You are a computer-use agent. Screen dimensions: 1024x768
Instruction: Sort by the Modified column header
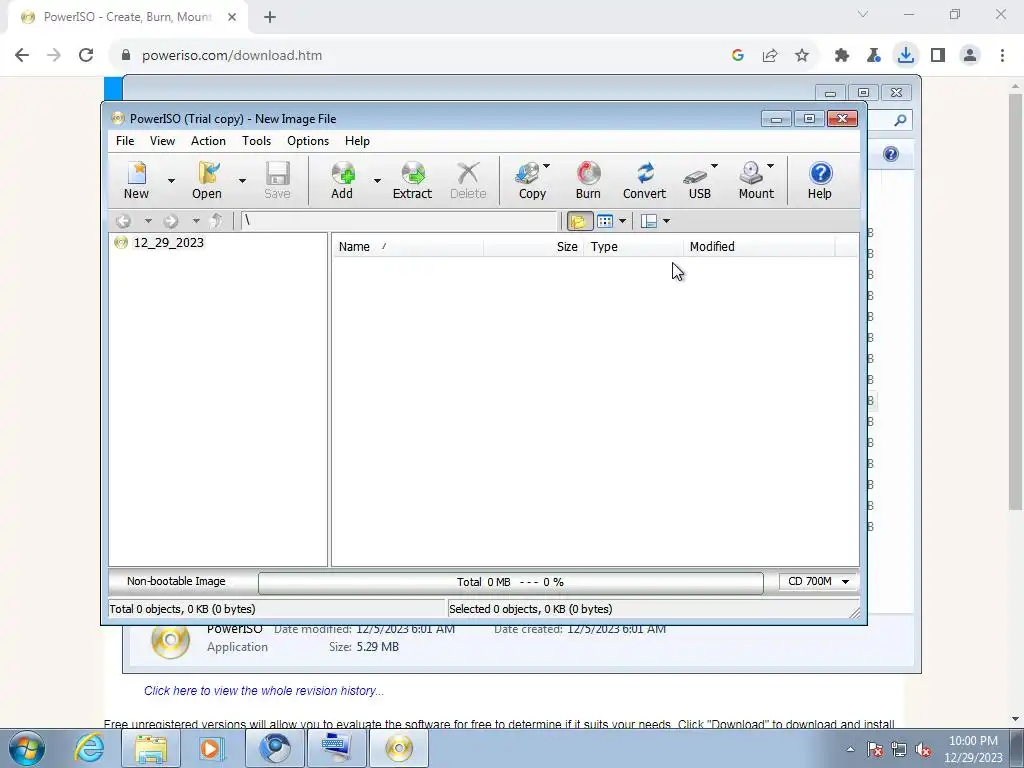[x=759, y=247]
